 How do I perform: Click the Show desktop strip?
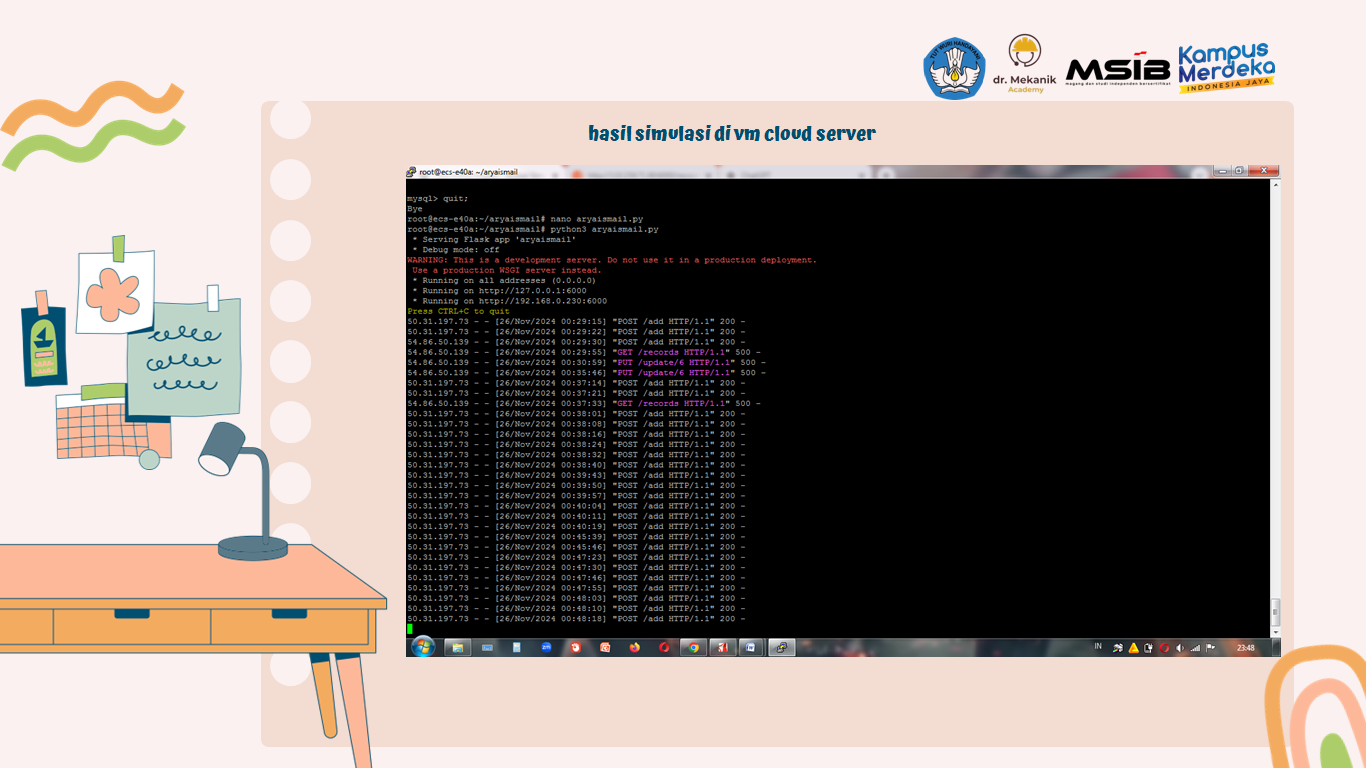[1277, 648]
